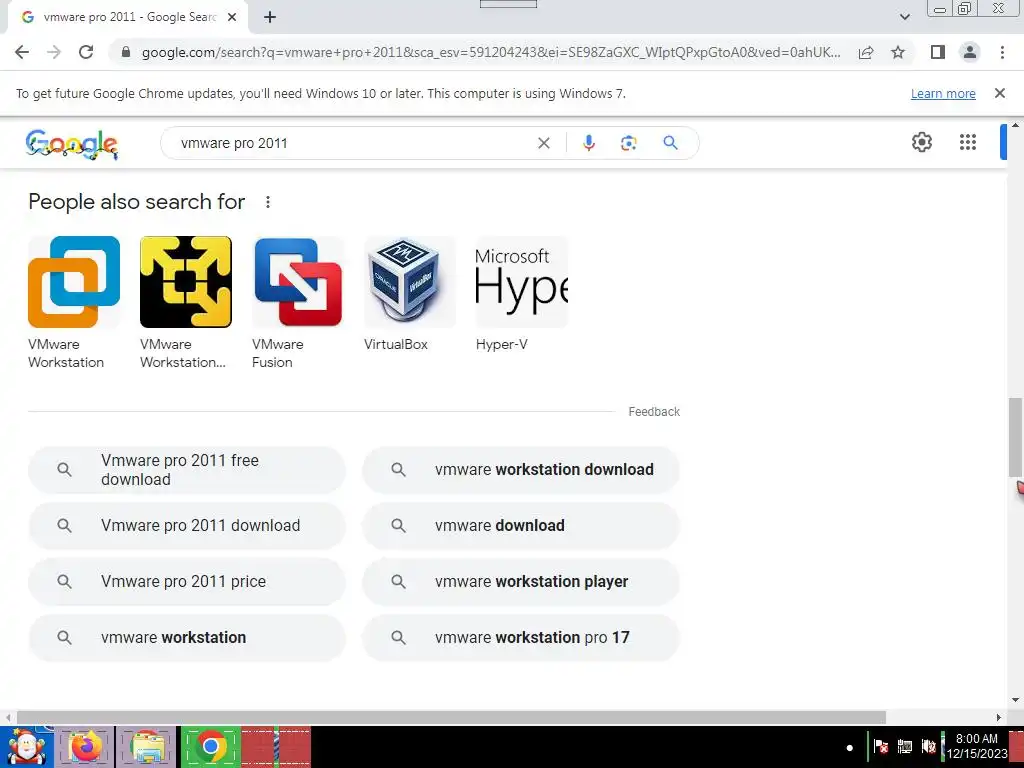Click the Learn more link

coord(943,93)
